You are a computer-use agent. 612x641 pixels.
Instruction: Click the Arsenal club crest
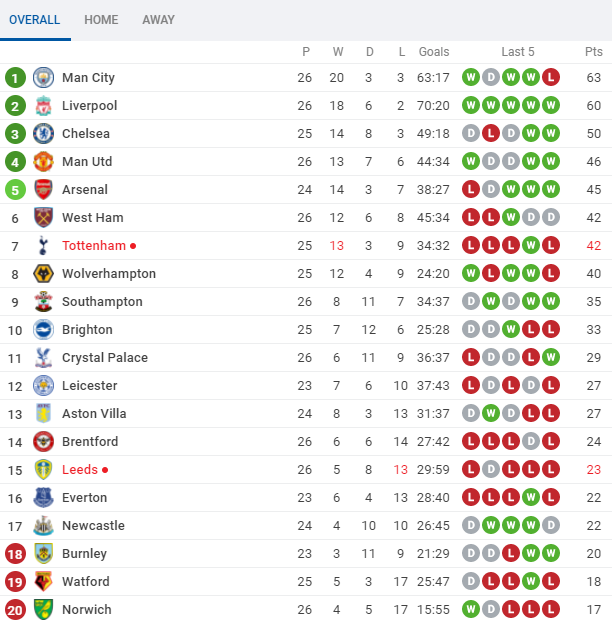pos(43,190)
